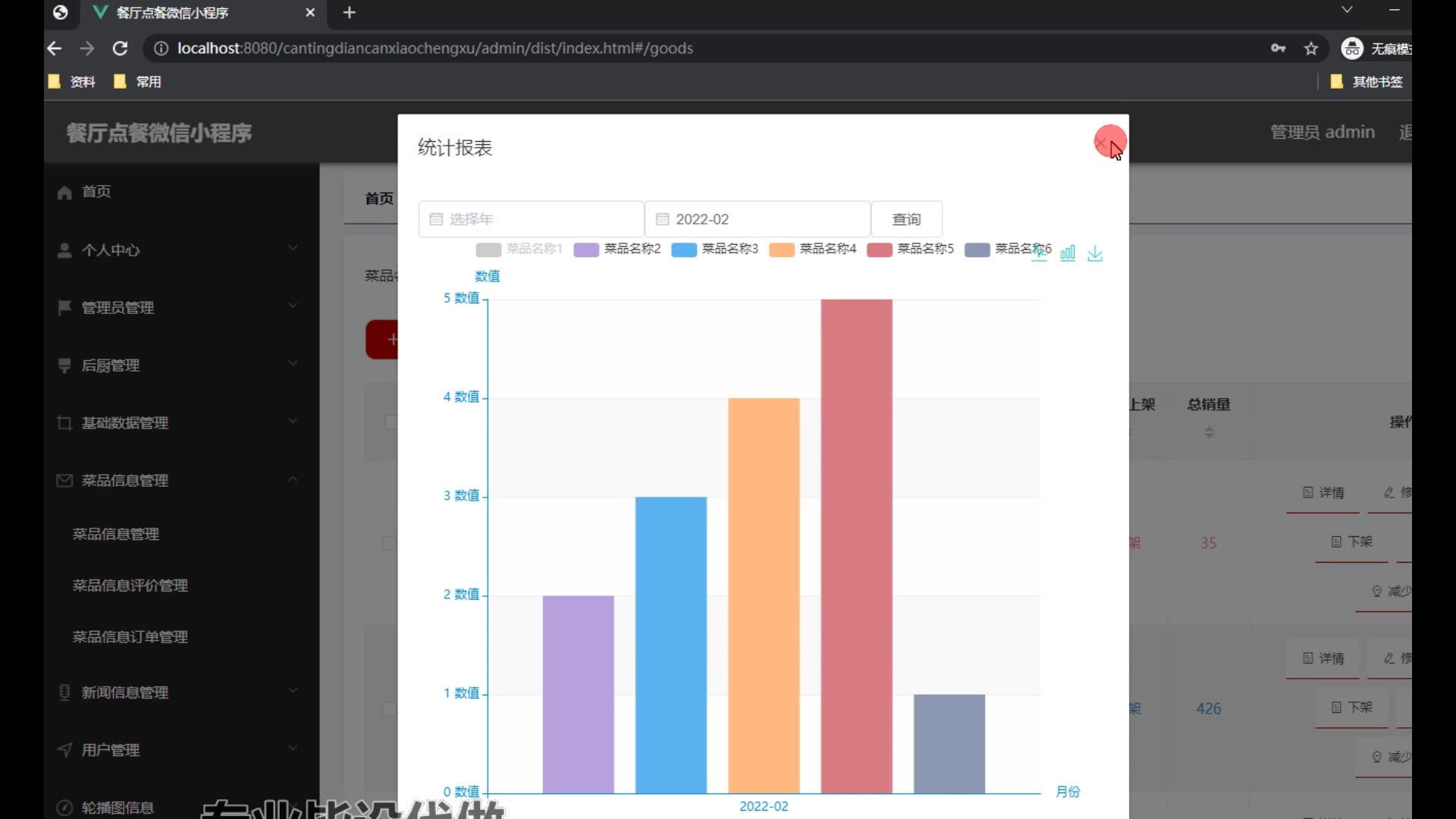Click the 菜品名称4 orange legend swatch
Image resolution: width=1456 pixels, height=819 pixels.
(x=781, y=249)
